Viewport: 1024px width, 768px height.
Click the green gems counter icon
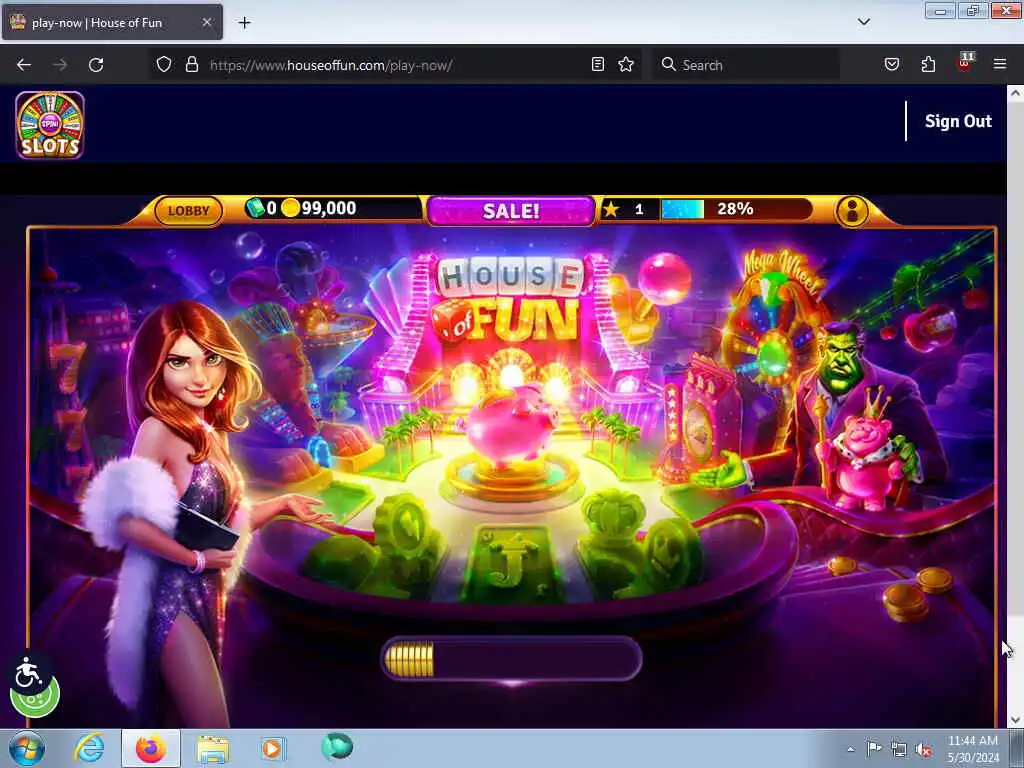point(254,208)
